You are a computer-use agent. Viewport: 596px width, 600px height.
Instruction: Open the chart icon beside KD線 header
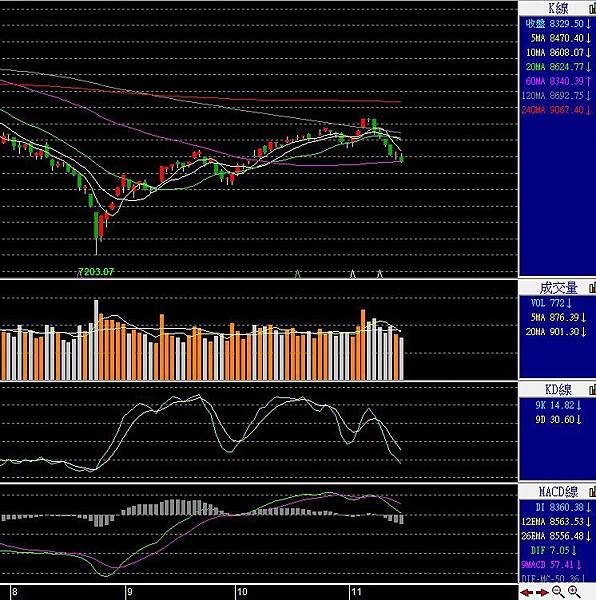592,389
